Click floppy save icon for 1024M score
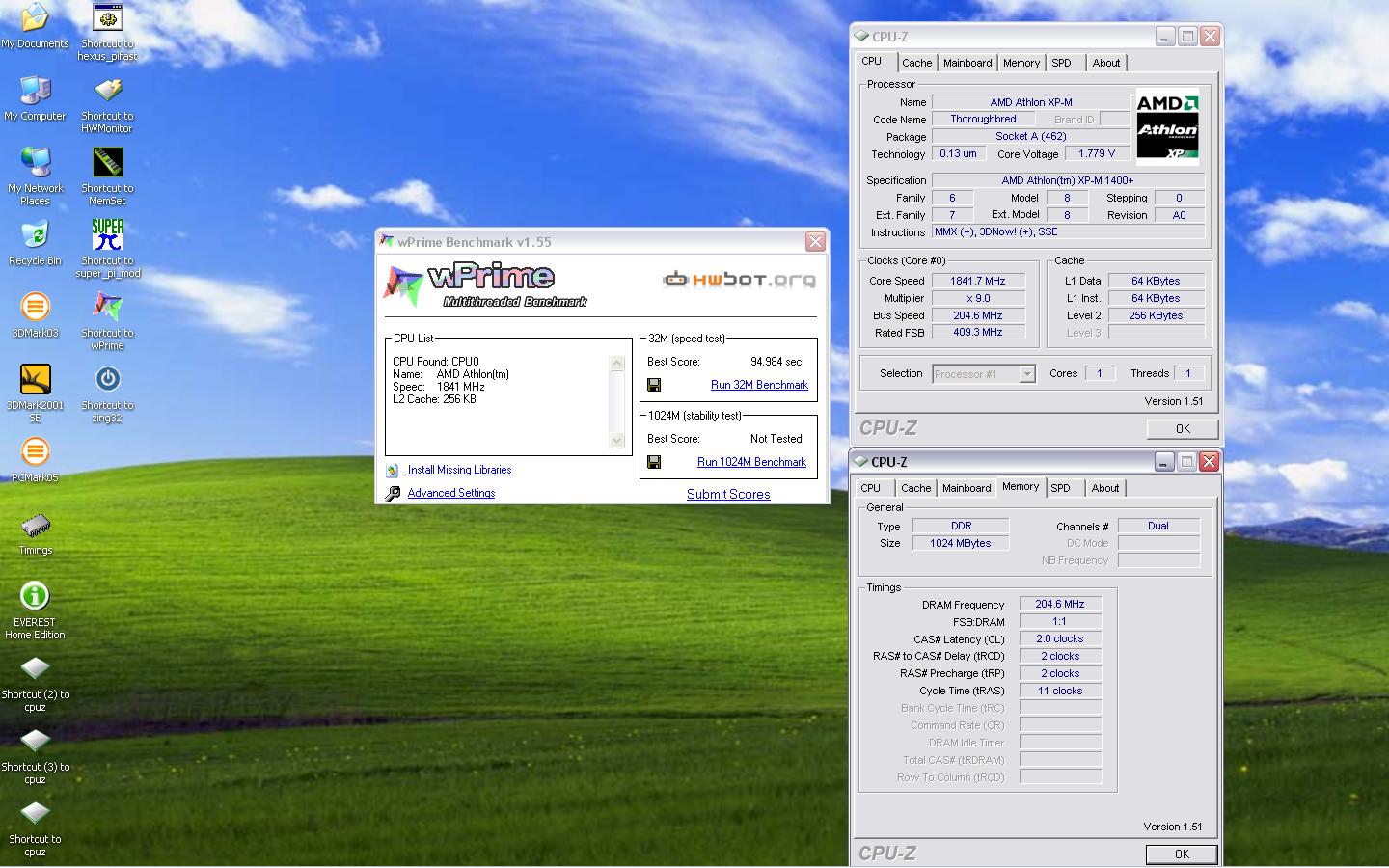This screenshot has width=1389, height=868. point(654,462)
